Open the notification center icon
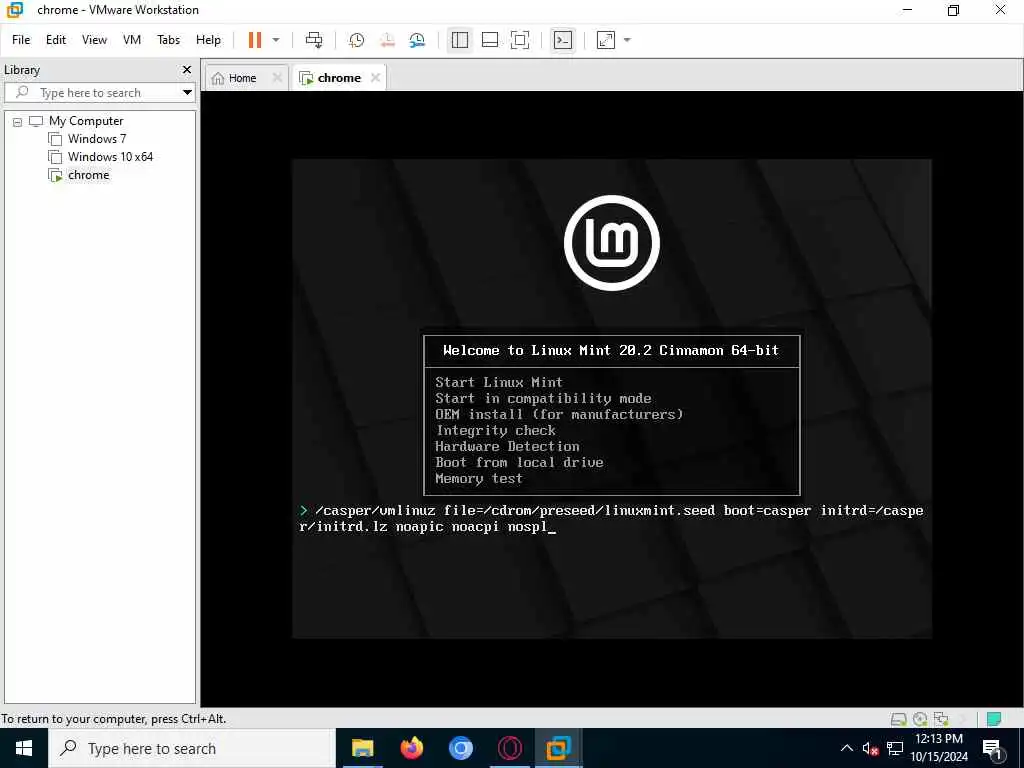Image resolution: width=1024 pixels, height=768 pixels. [x=993, y=749]
